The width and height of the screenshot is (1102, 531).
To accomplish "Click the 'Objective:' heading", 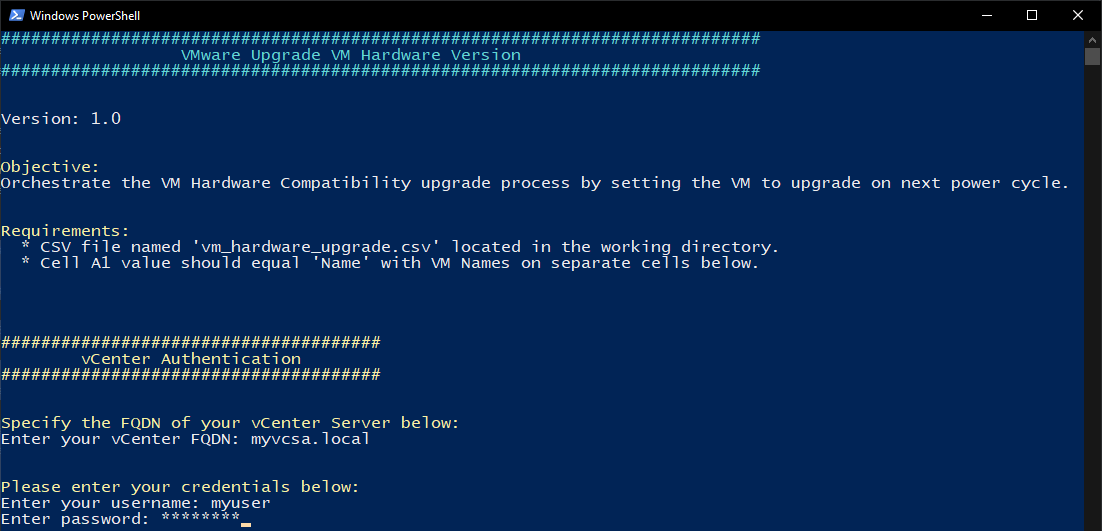I will (50, 167).
